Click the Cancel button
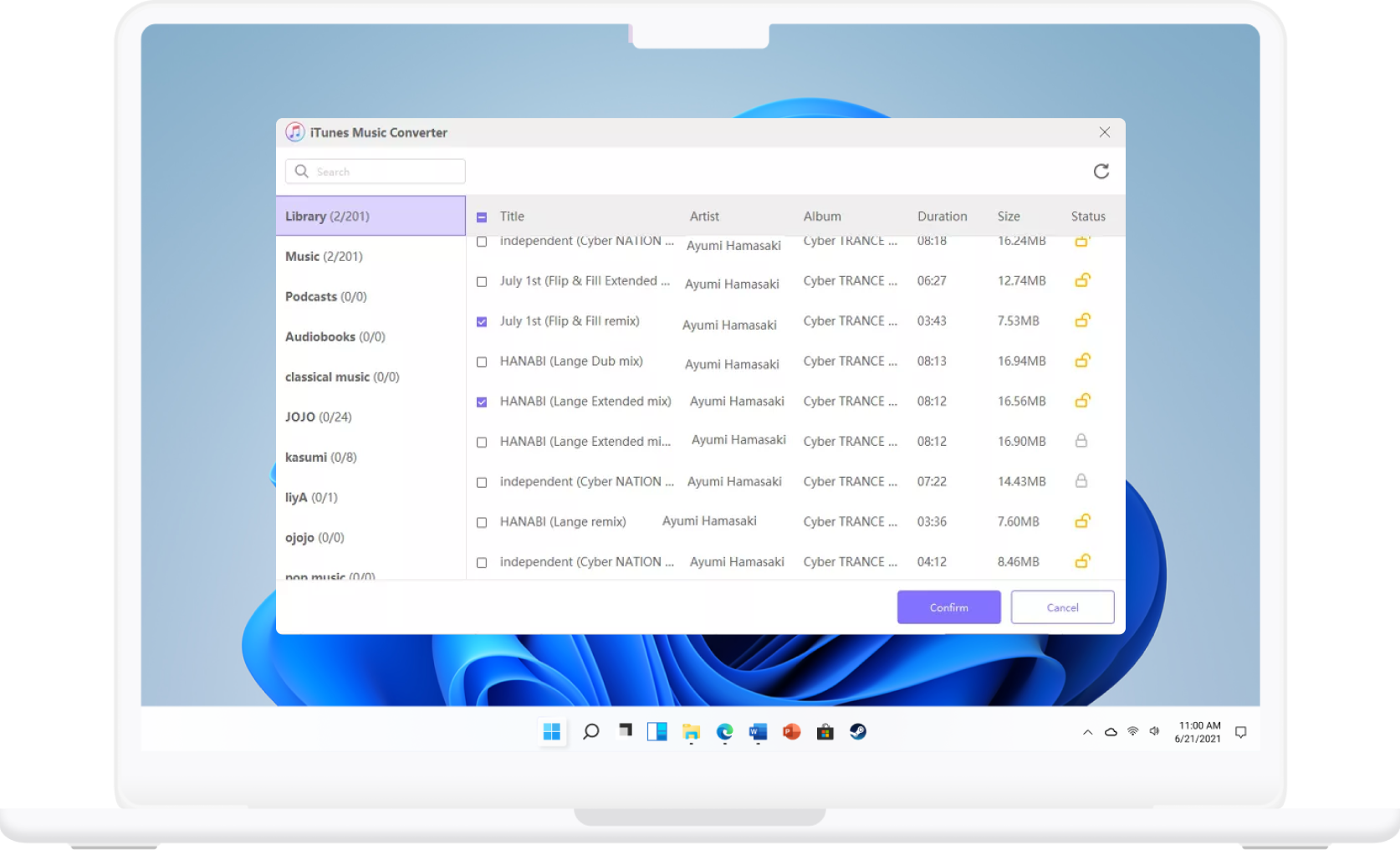Viewport: 1400px width, 850px height. pos(1062,607)
